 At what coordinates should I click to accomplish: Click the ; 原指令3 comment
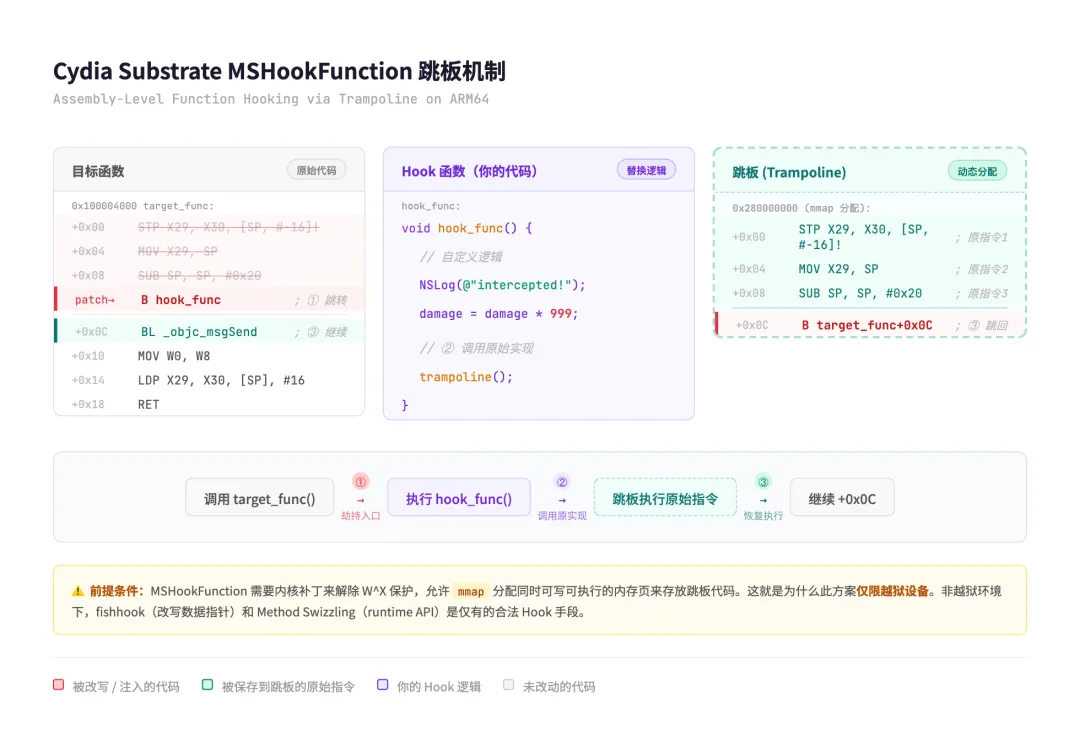tap(982, 293)
